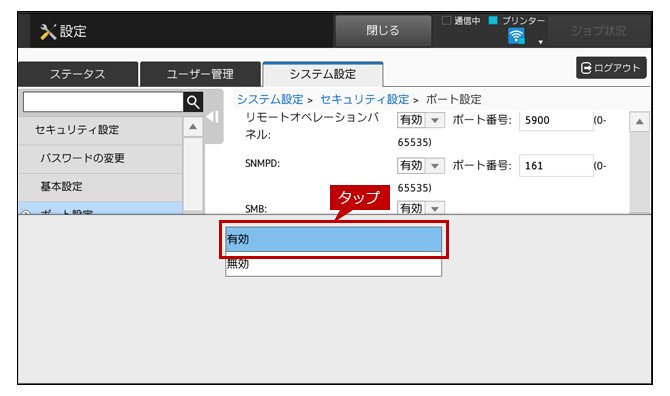Follow the セキュリティ設定 breadcrumb link

pyautogui.click(x=364, y=100)
